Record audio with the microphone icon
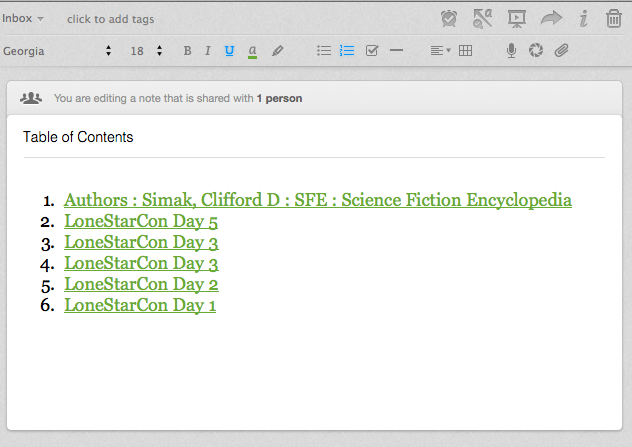The width and height of the screenshot is (632, 447). click(x=511, y=51)
